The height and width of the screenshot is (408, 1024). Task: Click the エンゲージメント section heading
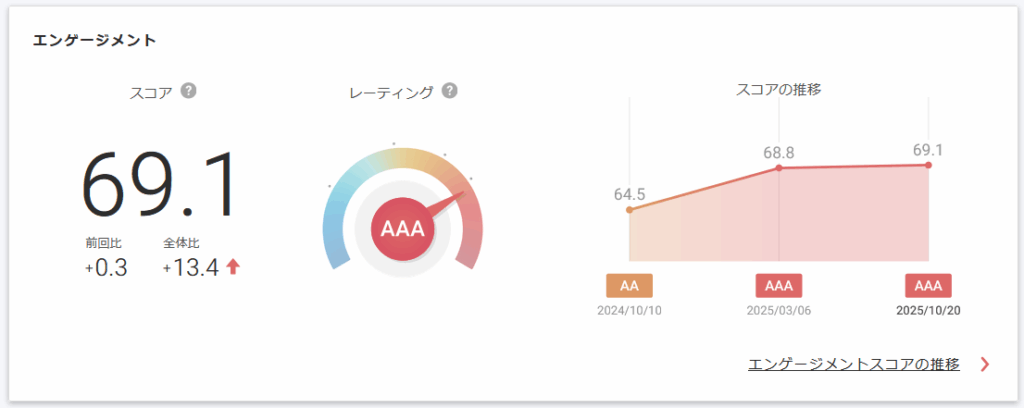click(x=94, y=41)
